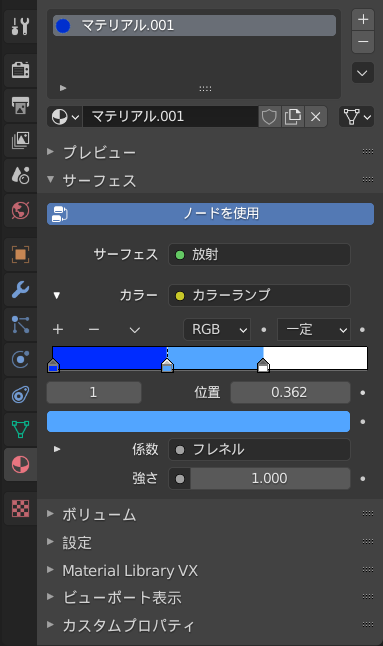This screenshot has height=646, width=383.
Task: Add a new material slot
Action: click(x=363, y=19)
